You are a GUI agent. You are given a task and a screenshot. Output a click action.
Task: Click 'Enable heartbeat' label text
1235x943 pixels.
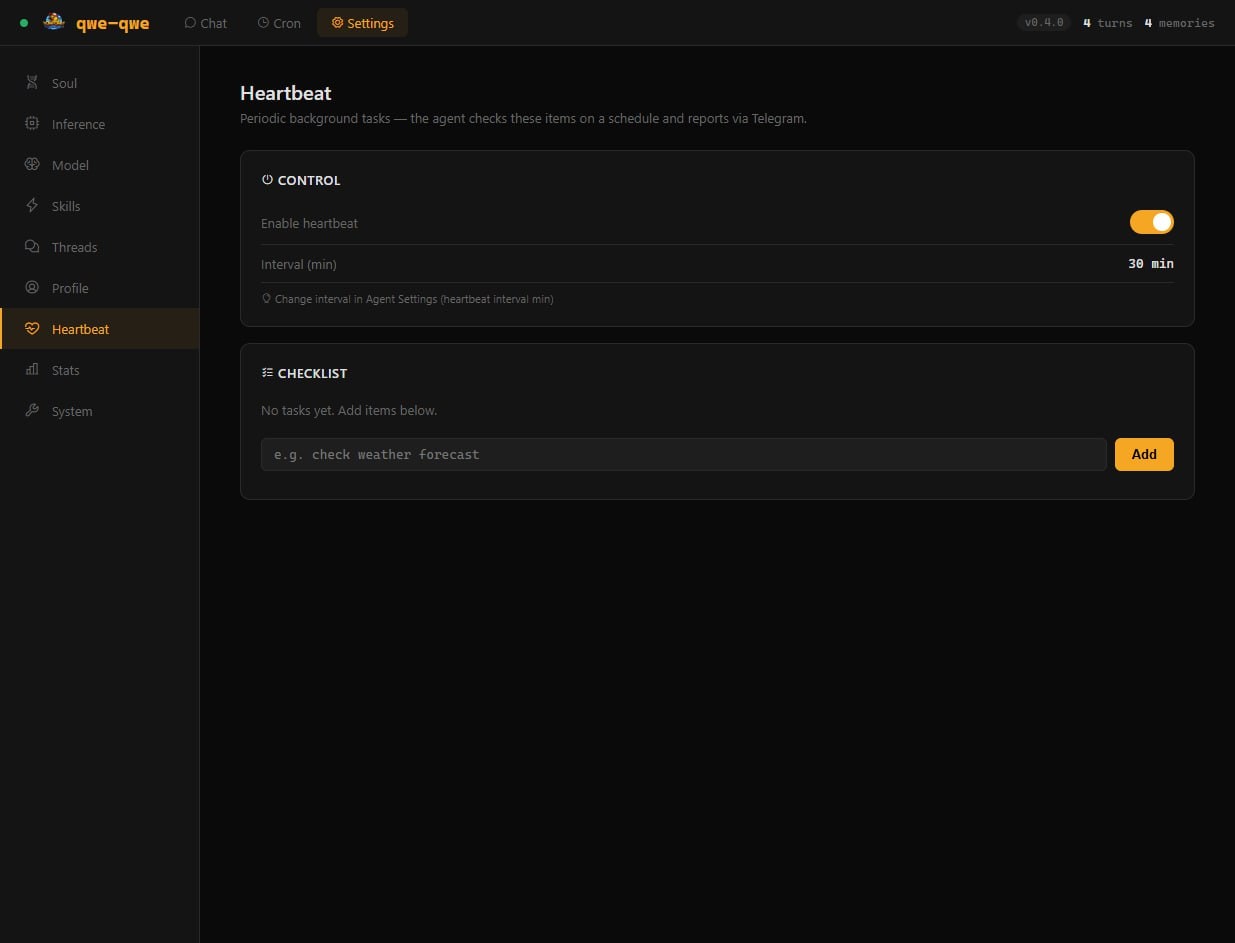coord(309,223)
